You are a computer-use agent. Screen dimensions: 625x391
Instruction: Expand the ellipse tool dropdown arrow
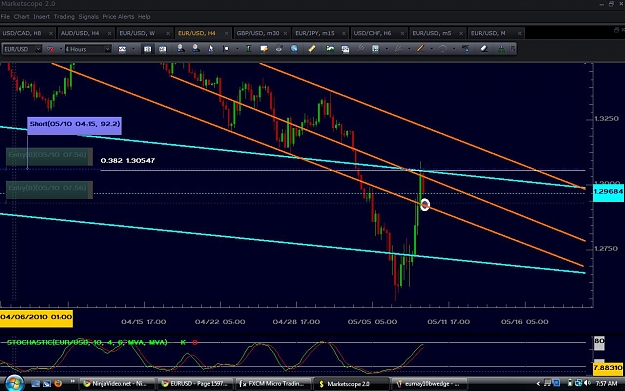[x=454, y=49]
